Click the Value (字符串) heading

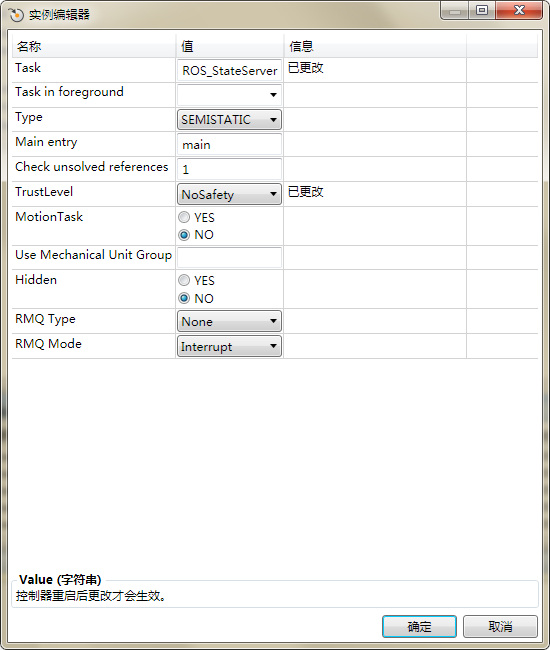click(x=60, y=579)
